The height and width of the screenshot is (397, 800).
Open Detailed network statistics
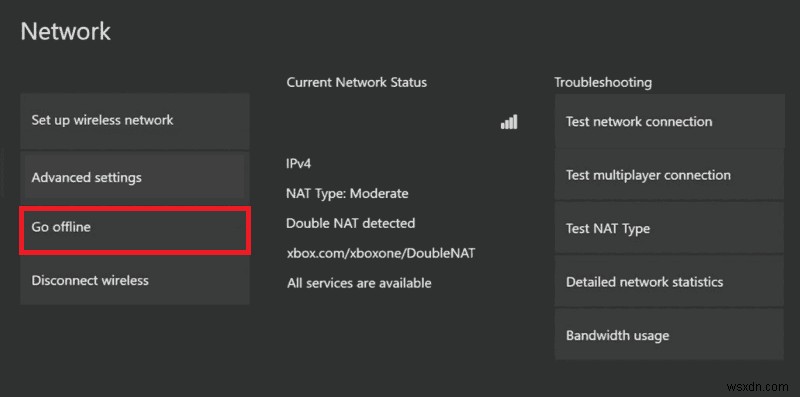click(669, 282)
